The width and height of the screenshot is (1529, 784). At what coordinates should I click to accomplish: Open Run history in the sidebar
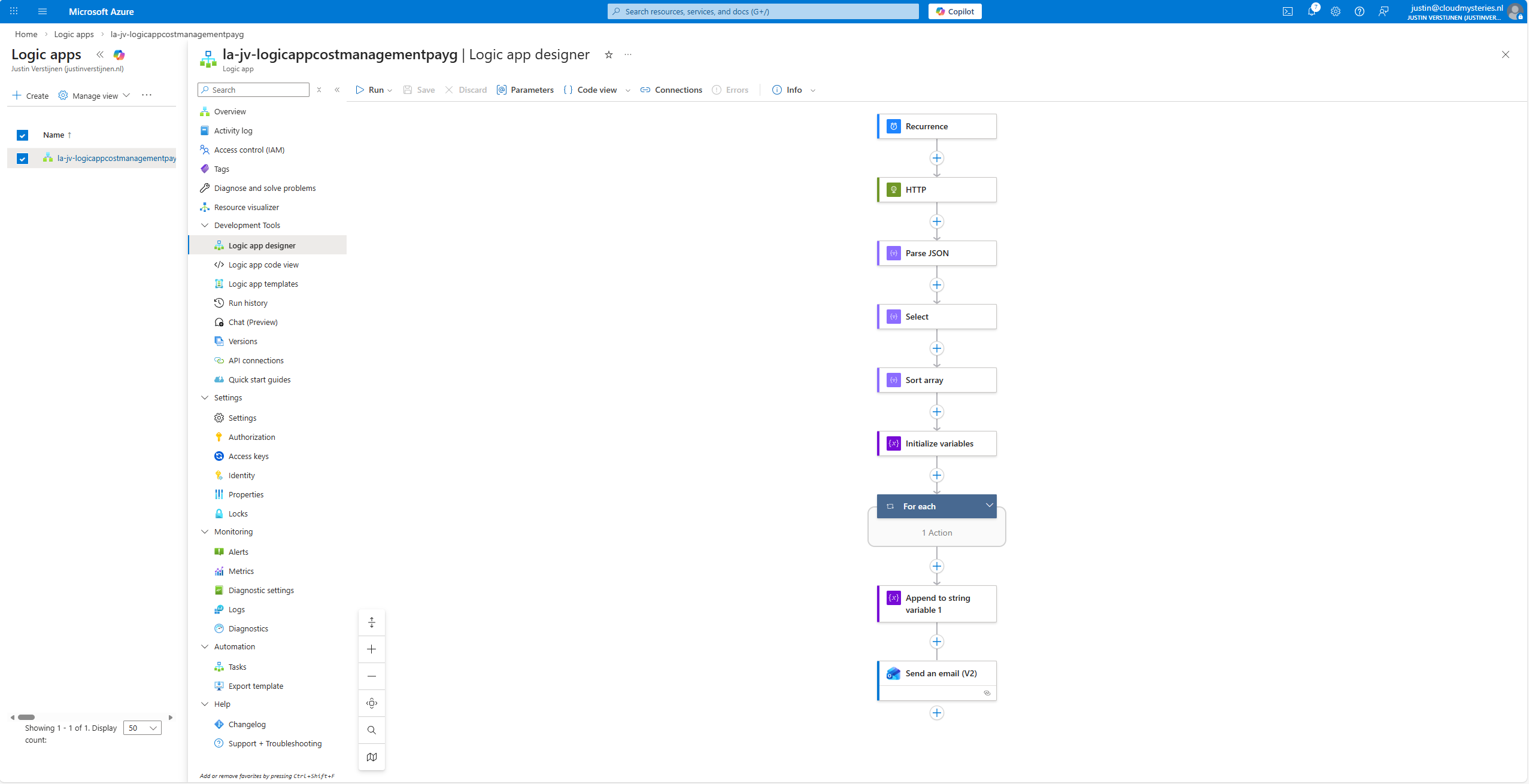(x=248, y=303)
